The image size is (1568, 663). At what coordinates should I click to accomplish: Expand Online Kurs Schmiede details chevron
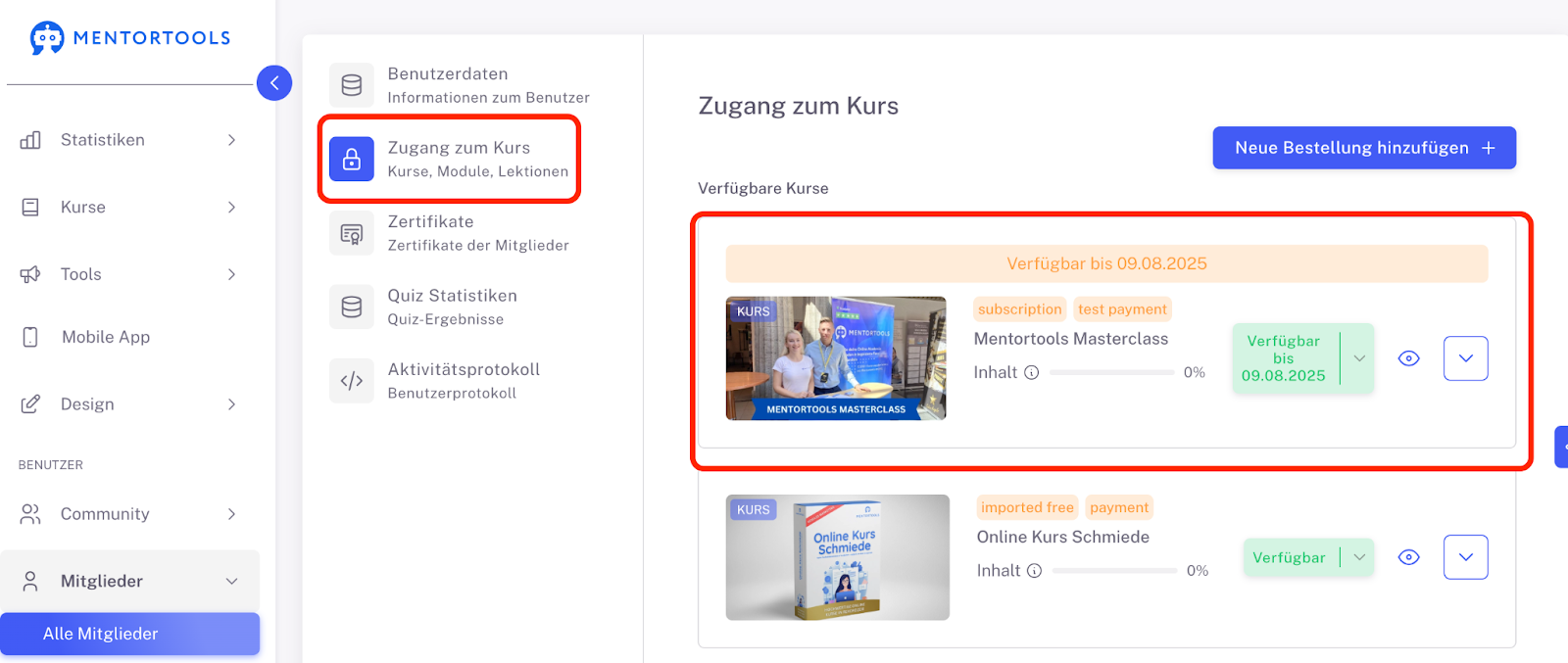pos(1465,557)
